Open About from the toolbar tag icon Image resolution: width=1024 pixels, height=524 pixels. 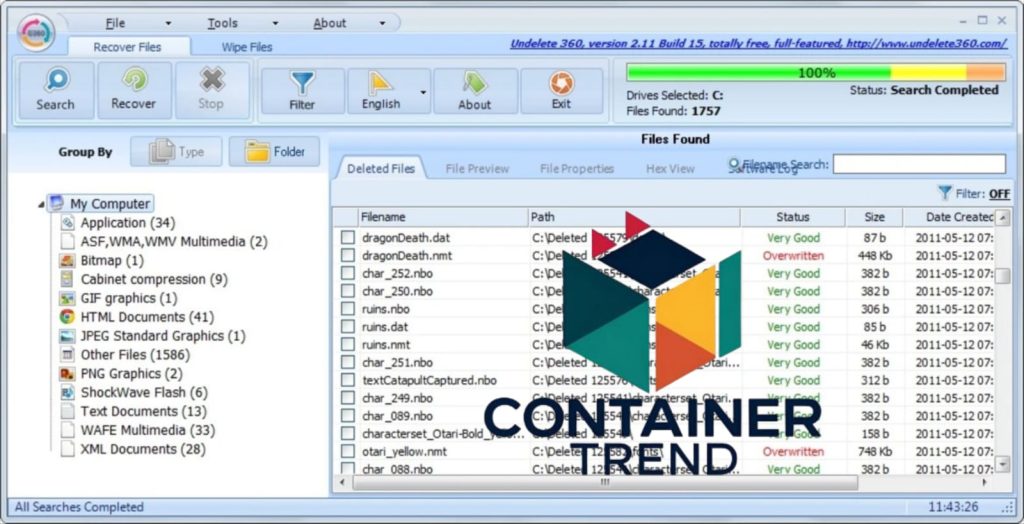click(x=475, y=91)
